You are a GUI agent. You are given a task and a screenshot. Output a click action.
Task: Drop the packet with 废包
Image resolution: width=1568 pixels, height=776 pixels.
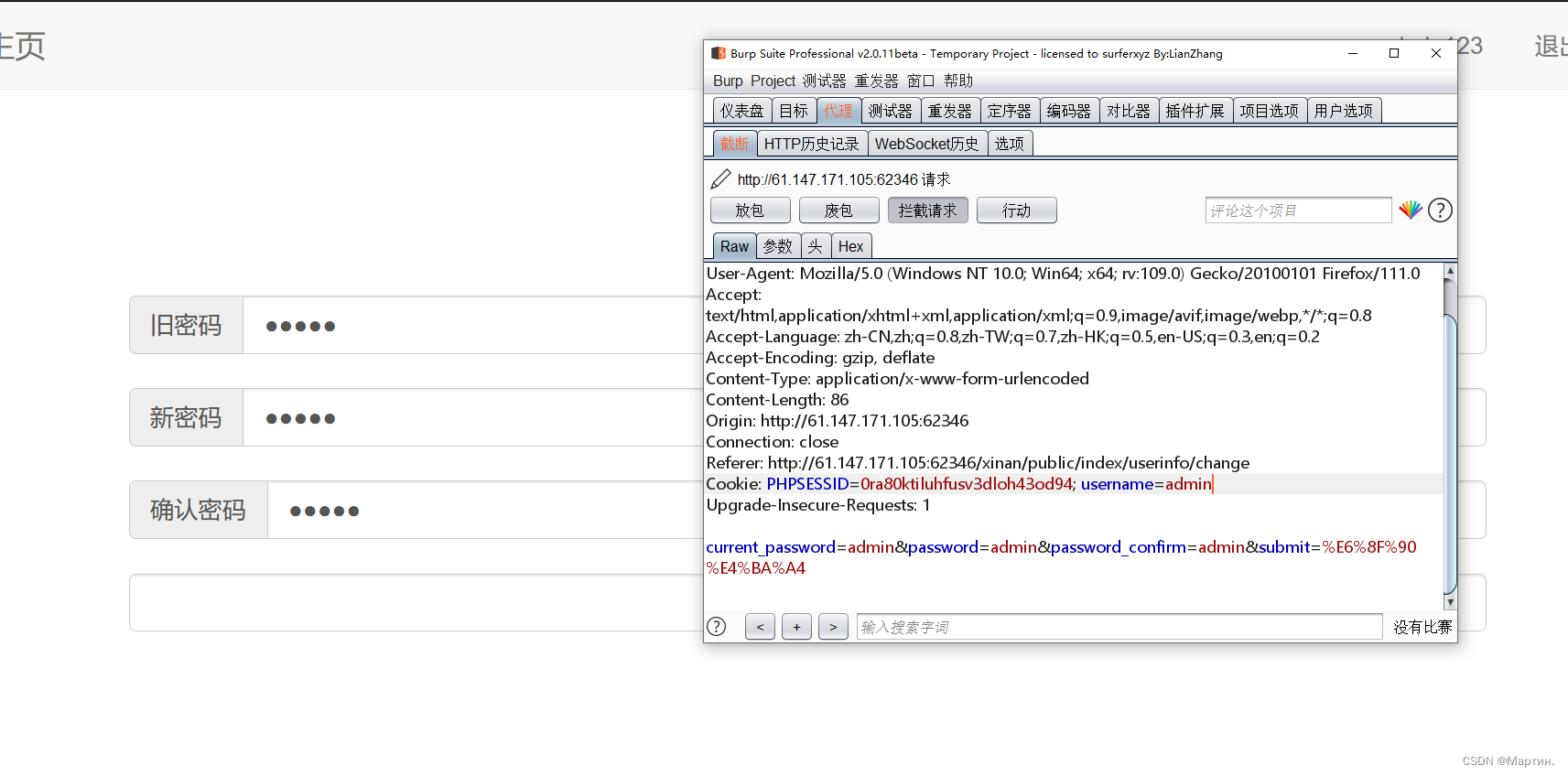click(x=839, y=210)
